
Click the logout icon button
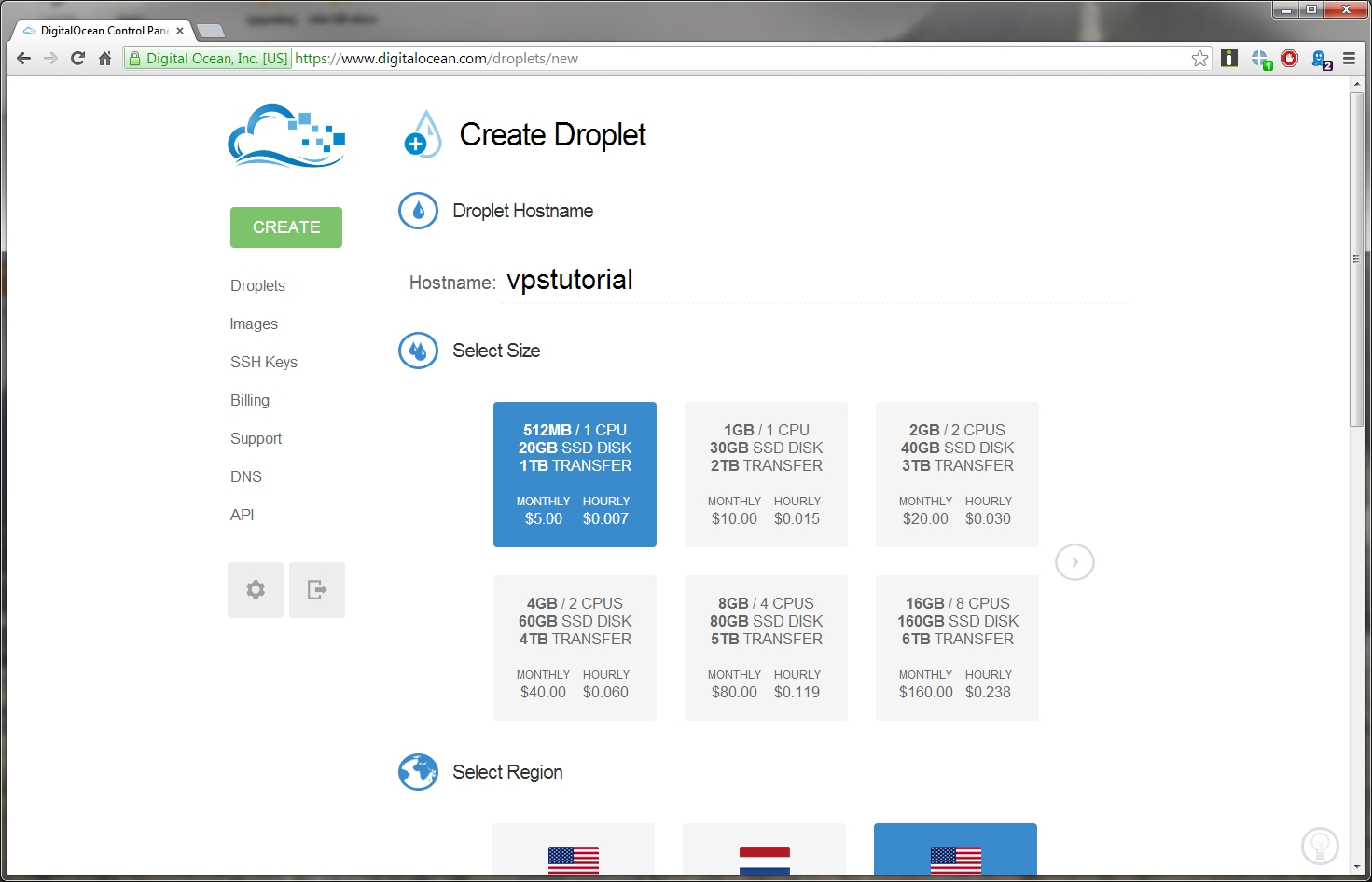pos(317,590)
